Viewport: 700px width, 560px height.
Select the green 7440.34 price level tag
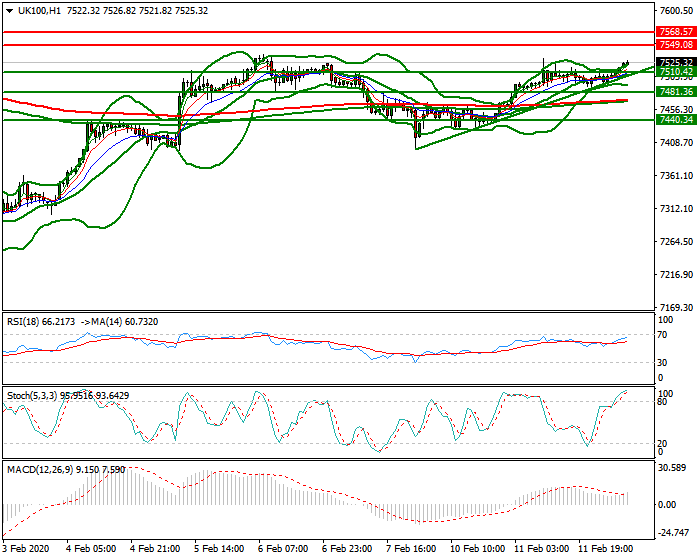point(676,120)
